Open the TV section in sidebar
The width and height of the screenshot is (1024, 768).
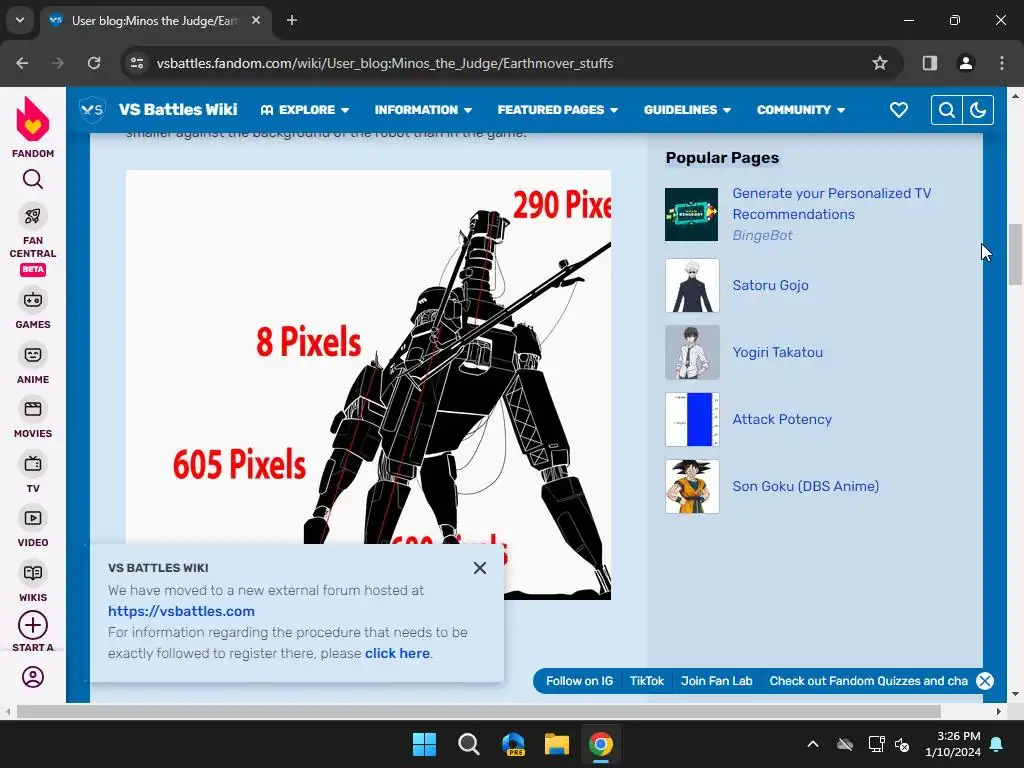[x=33, y=464]
